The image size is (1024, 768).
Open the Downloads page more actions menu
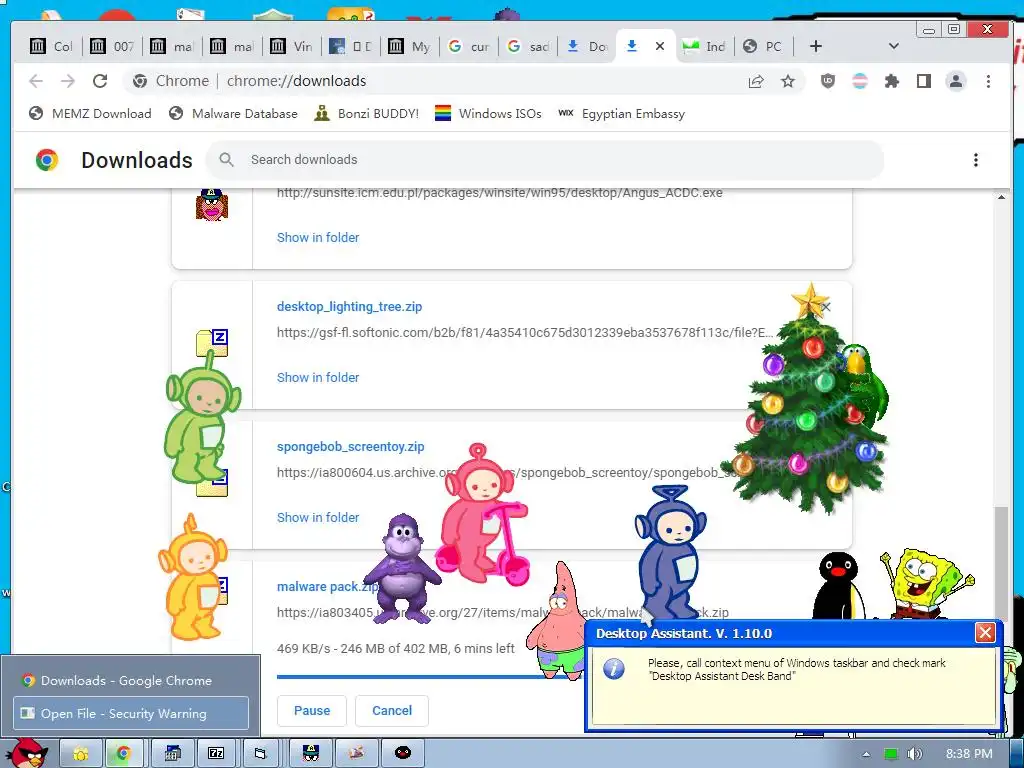tap(976, 160)
